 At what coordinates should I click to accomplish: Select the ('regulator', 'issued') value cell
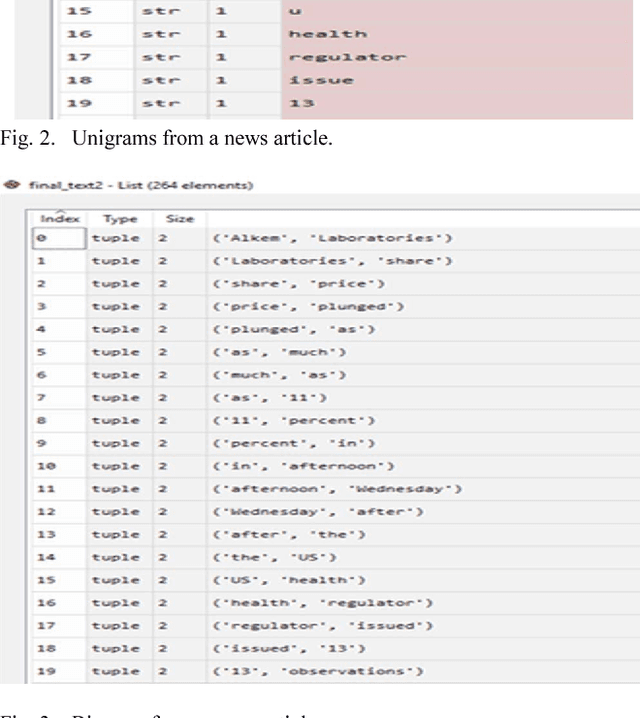(x=325, y=625)
